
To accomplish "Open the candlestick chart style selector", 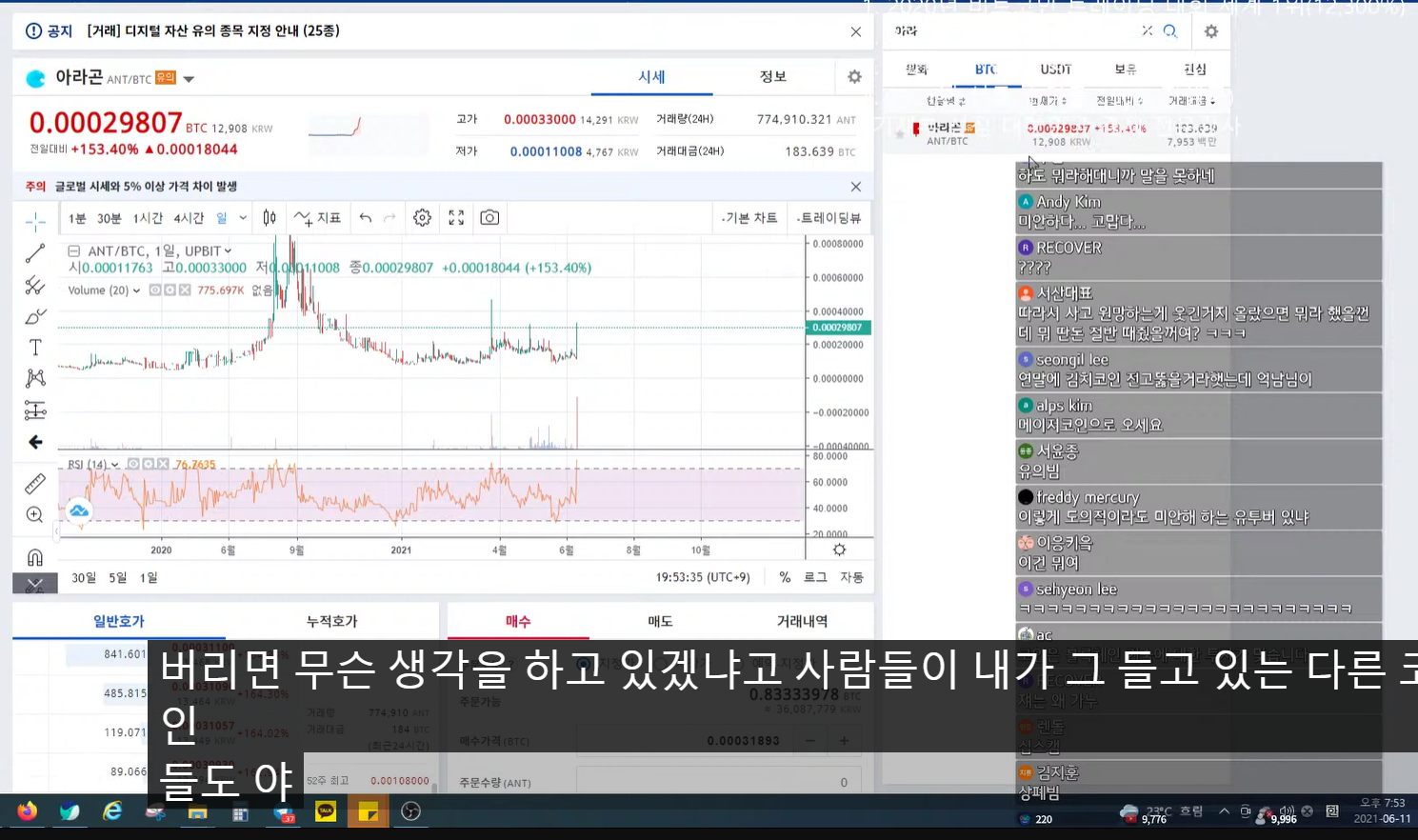I will point(270,218).
